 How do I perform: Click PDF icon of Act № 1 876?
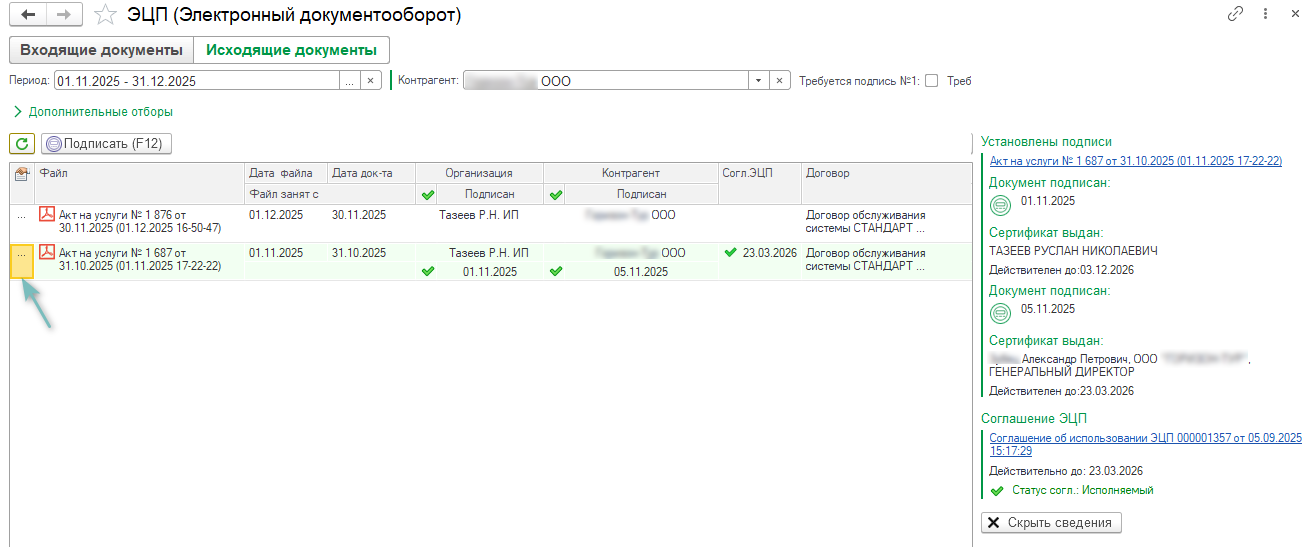pyautogui.click(x=47, y=214)
